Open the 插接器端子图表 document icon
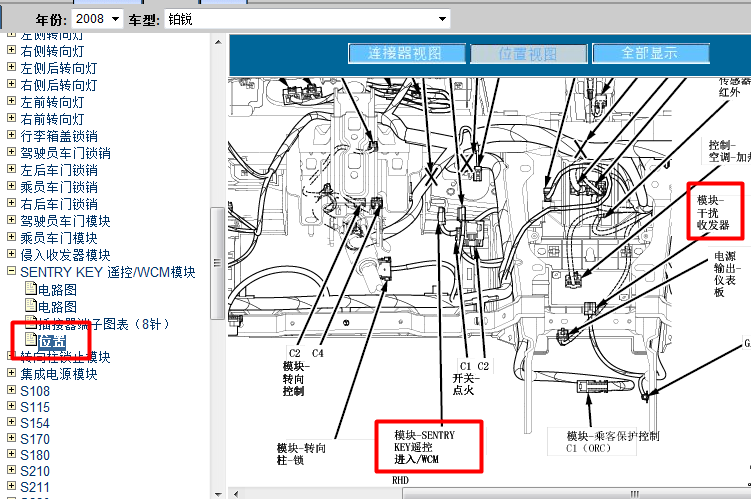The height and width of the screenshot is (499, 751). [x=31, y=322]
